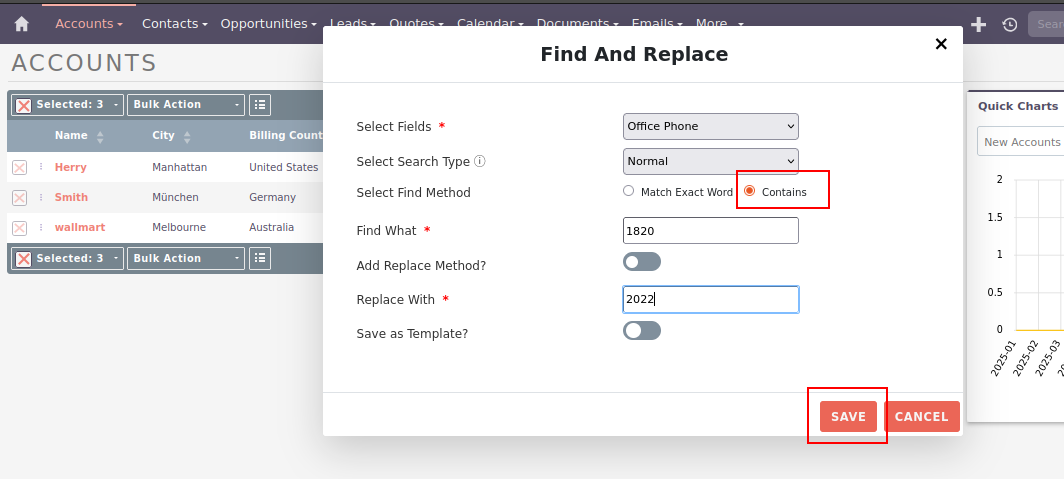This screenshot has width=1064, height=479.
Task: Enable the Save as Template switch
Action: 641,331
